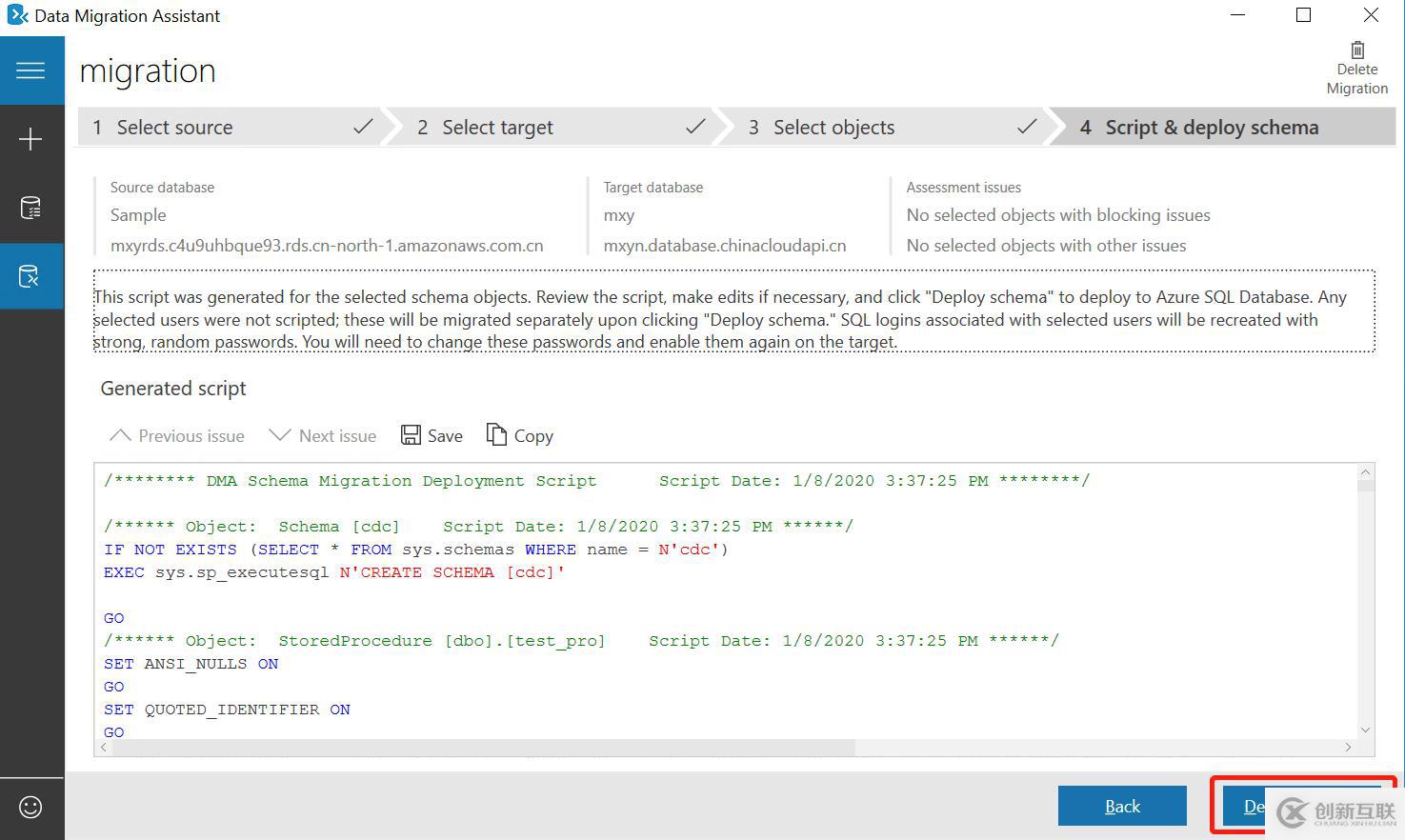Image resolution: width=1405 pixels, height=840 pixels.
Task: Click the 'Generated script' heading
Action: click(x=173, y=389)
